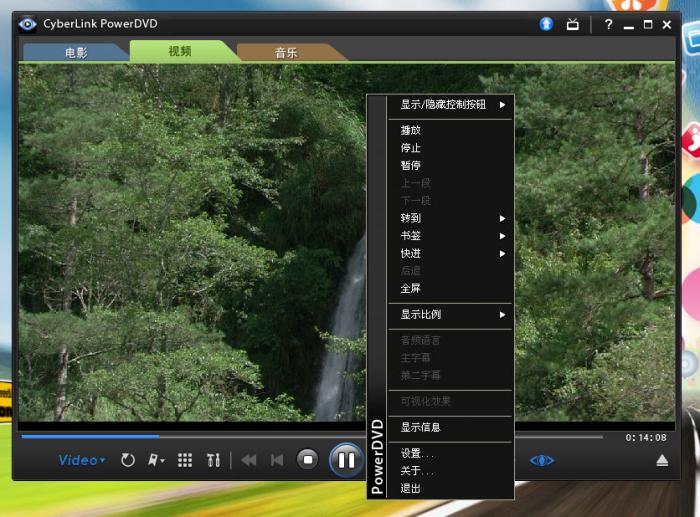Click the blue TrueTheater eye icon
Screen dimensions: 700x517
(542, 460)
